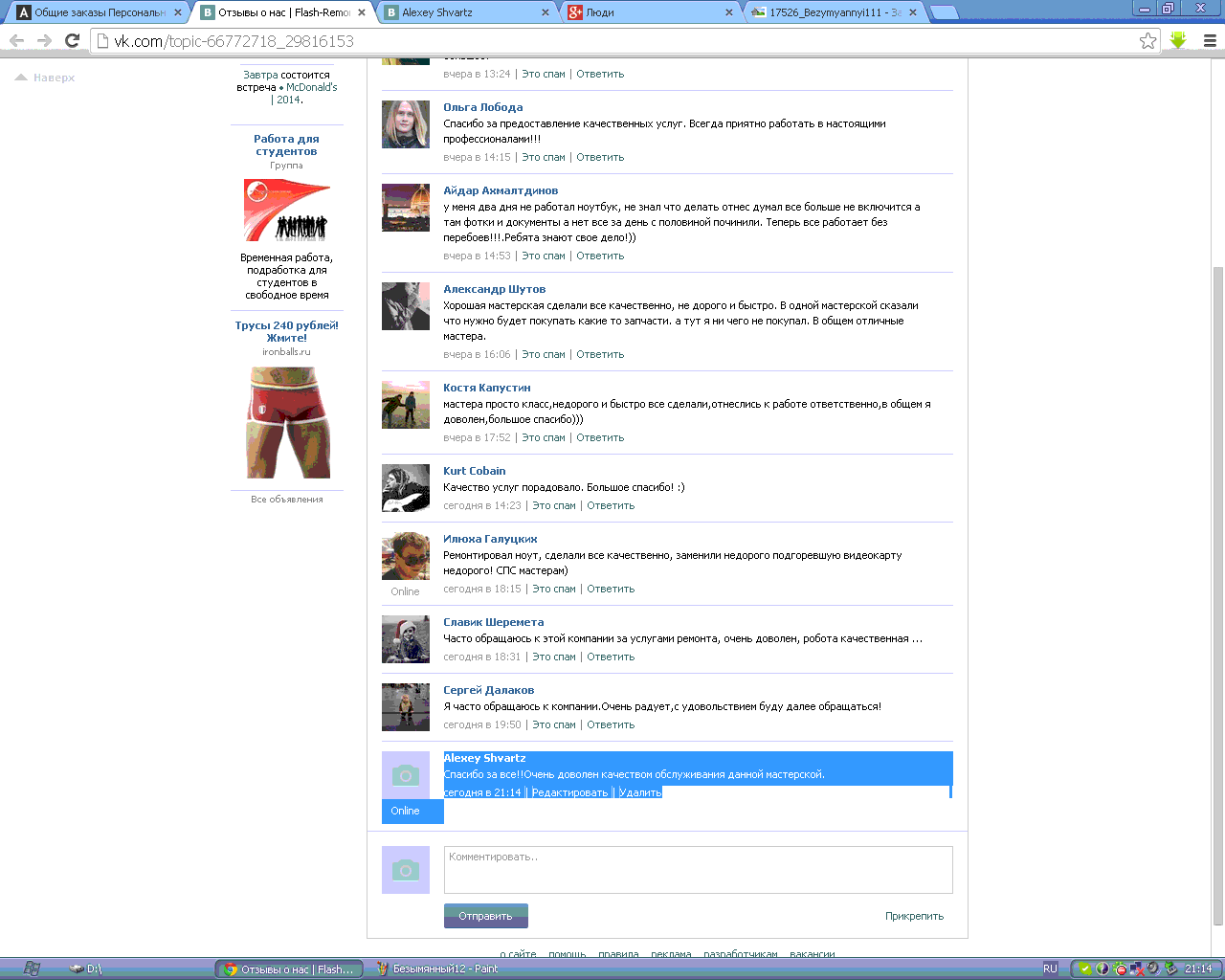Open Alexey Shvartz's profile name link
Viewport: 1225px width, 980px height.
[x=484, y=758]
